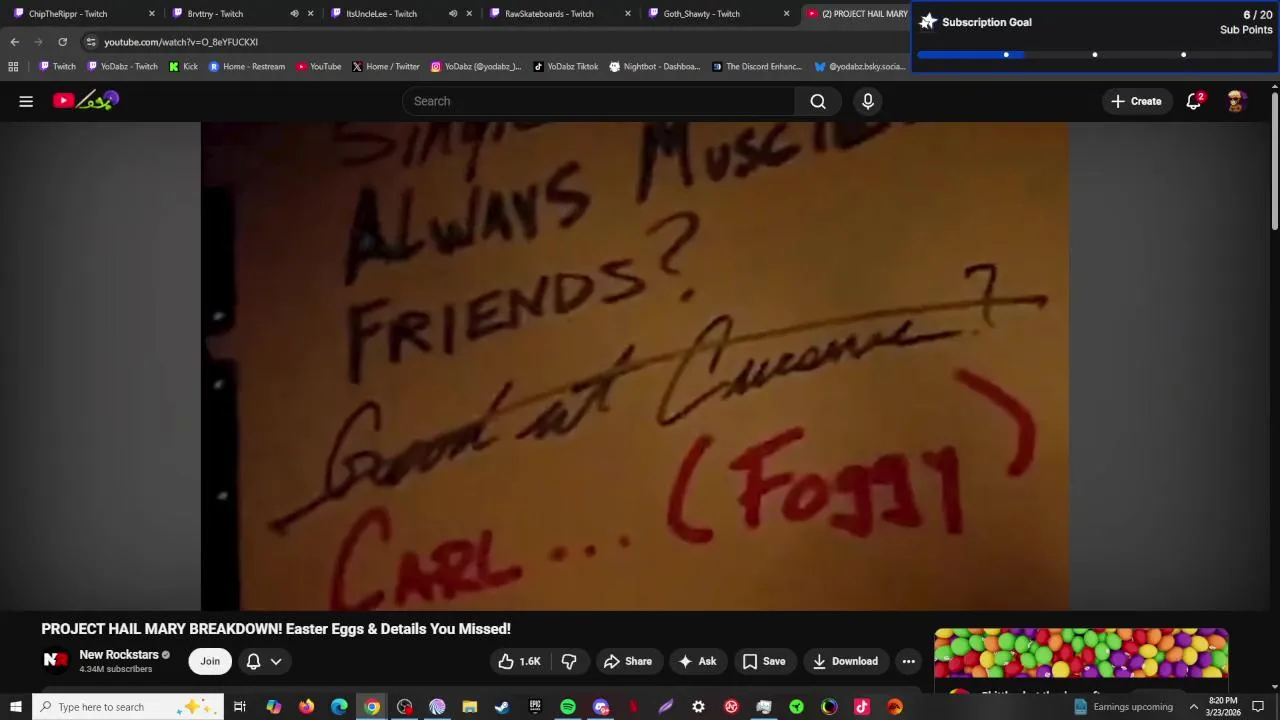
Task: Go back in browser history
Action: [14, 42]
